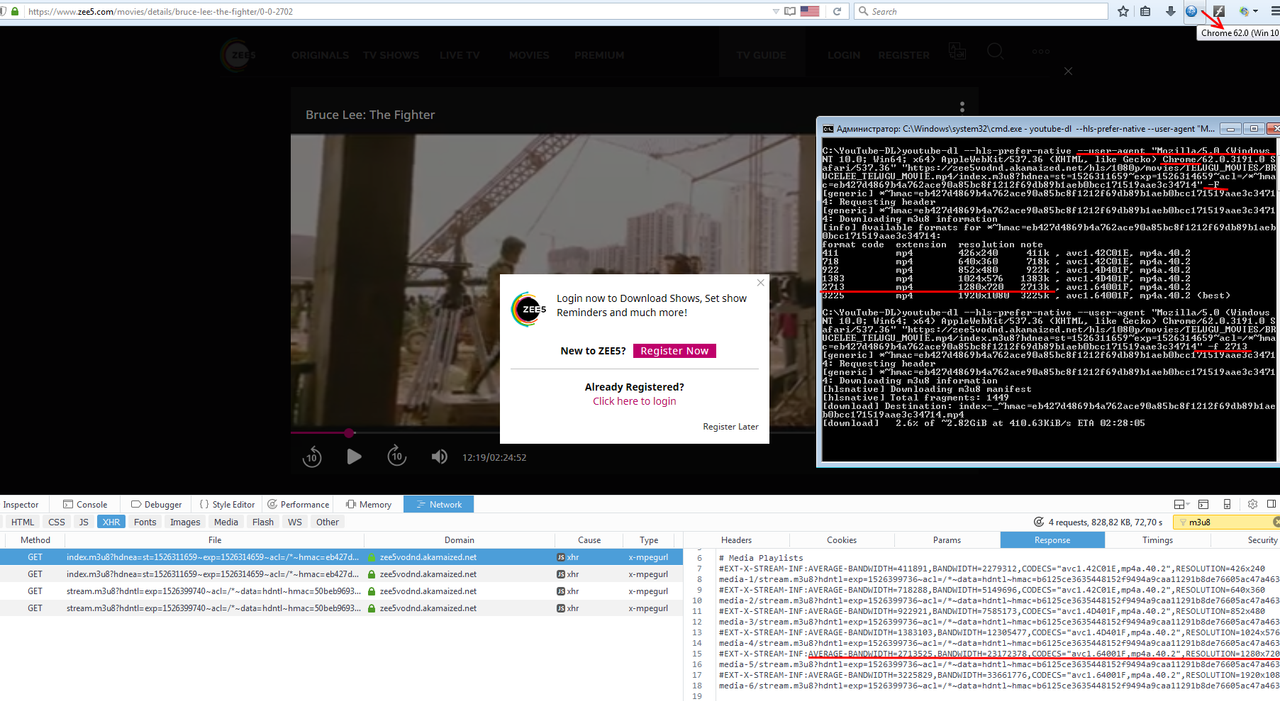
Task: Click the video seek bar position knob
Action: pos(349,433)
